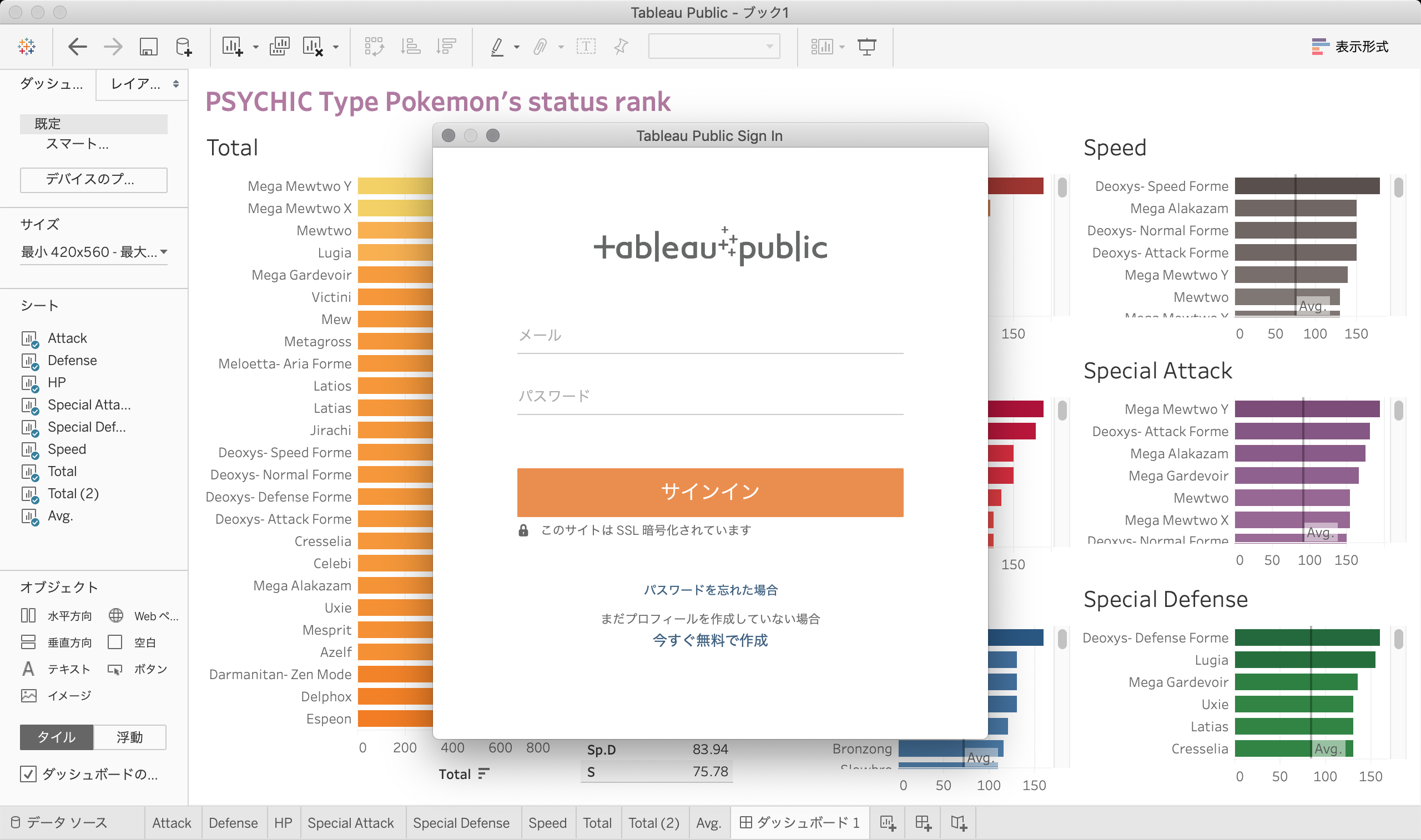
Task: Click the new dashboard icon in bottom bar
Action: 923,823
